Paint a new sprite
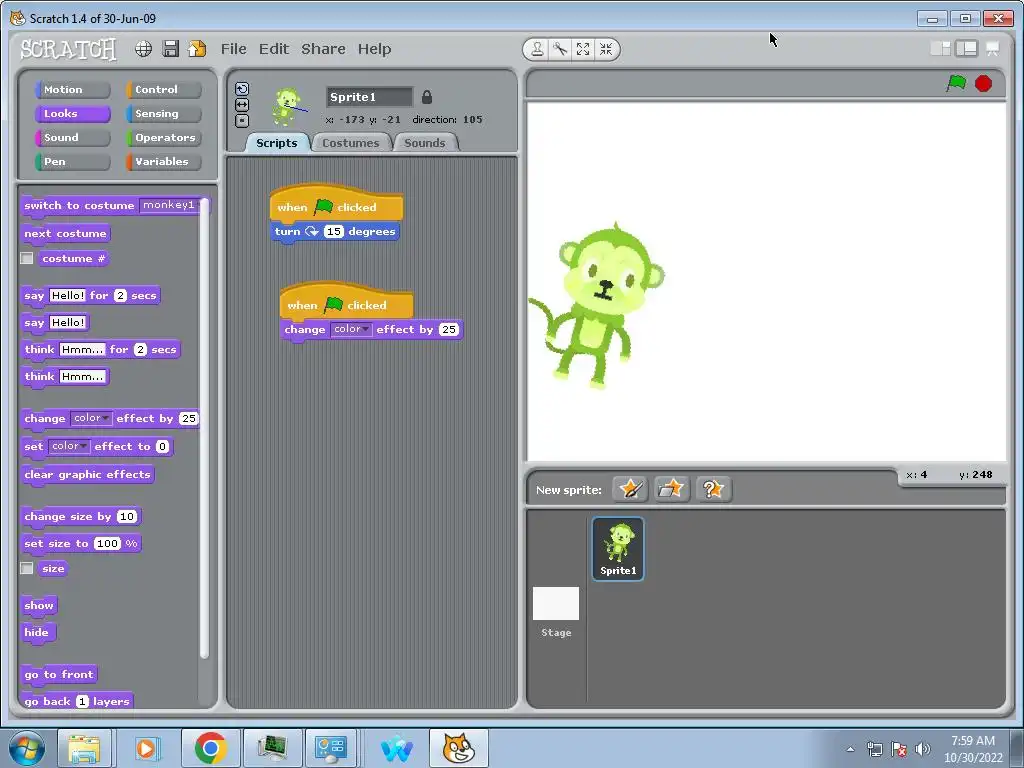1024x768 pixels. click(630, 488)
